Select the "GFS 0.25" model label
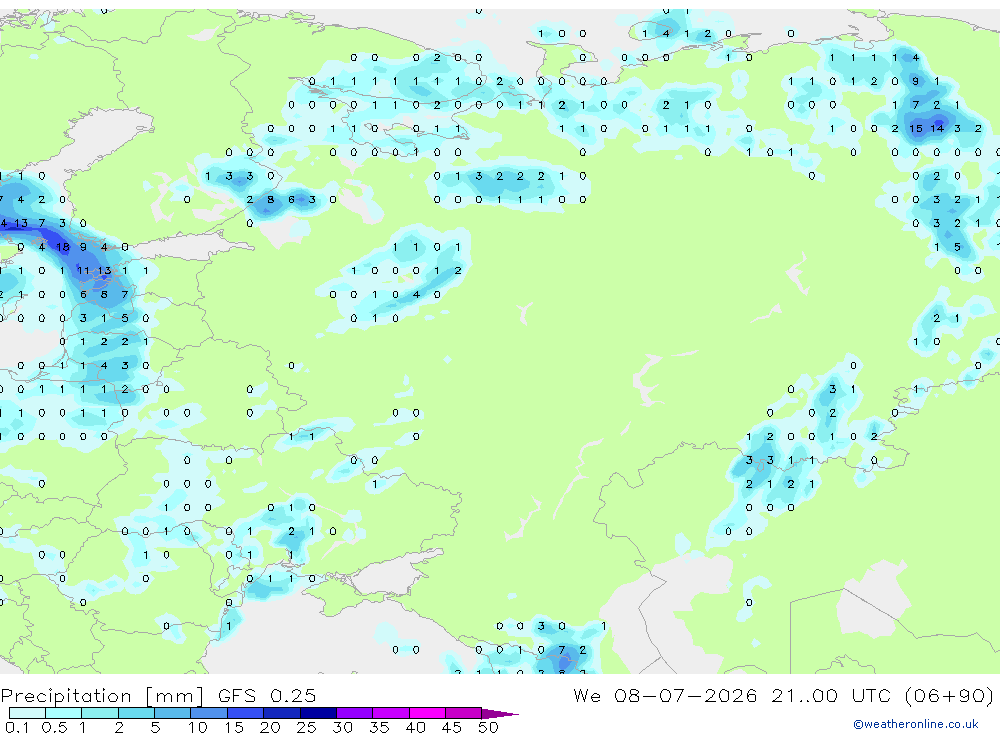 point(267,695)
